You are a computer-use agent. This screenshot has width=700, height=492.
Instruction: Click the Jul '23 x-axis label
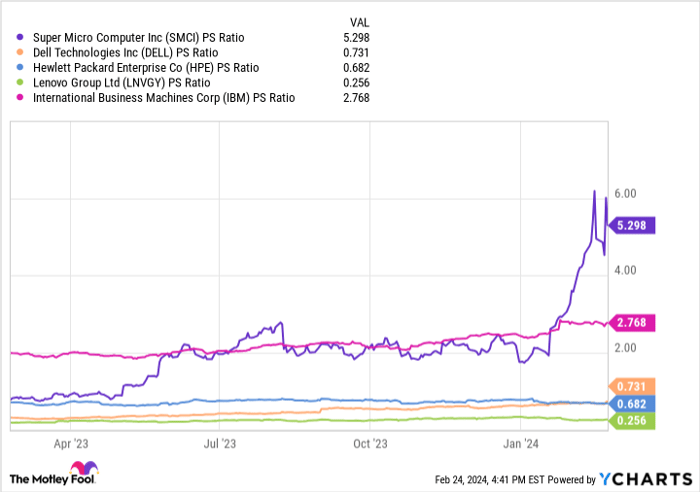point(220,444)
